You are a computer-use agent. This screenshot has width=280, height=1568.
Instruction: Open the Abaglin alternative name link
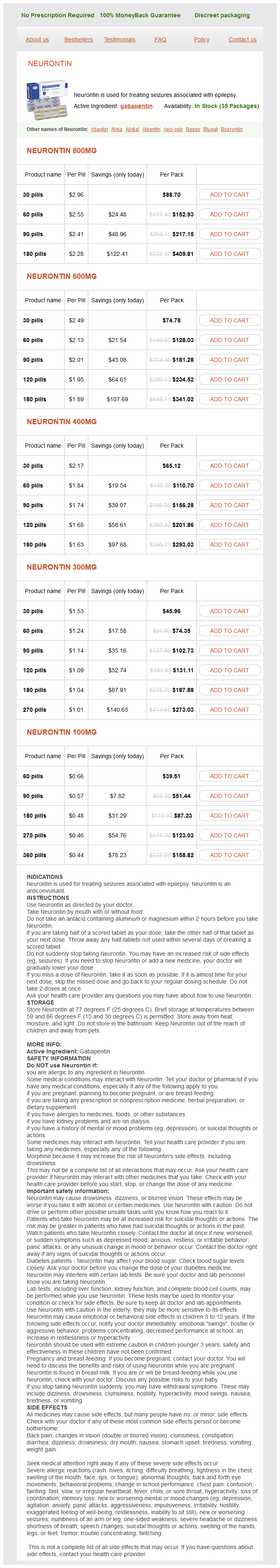click(x=99, y=129)
